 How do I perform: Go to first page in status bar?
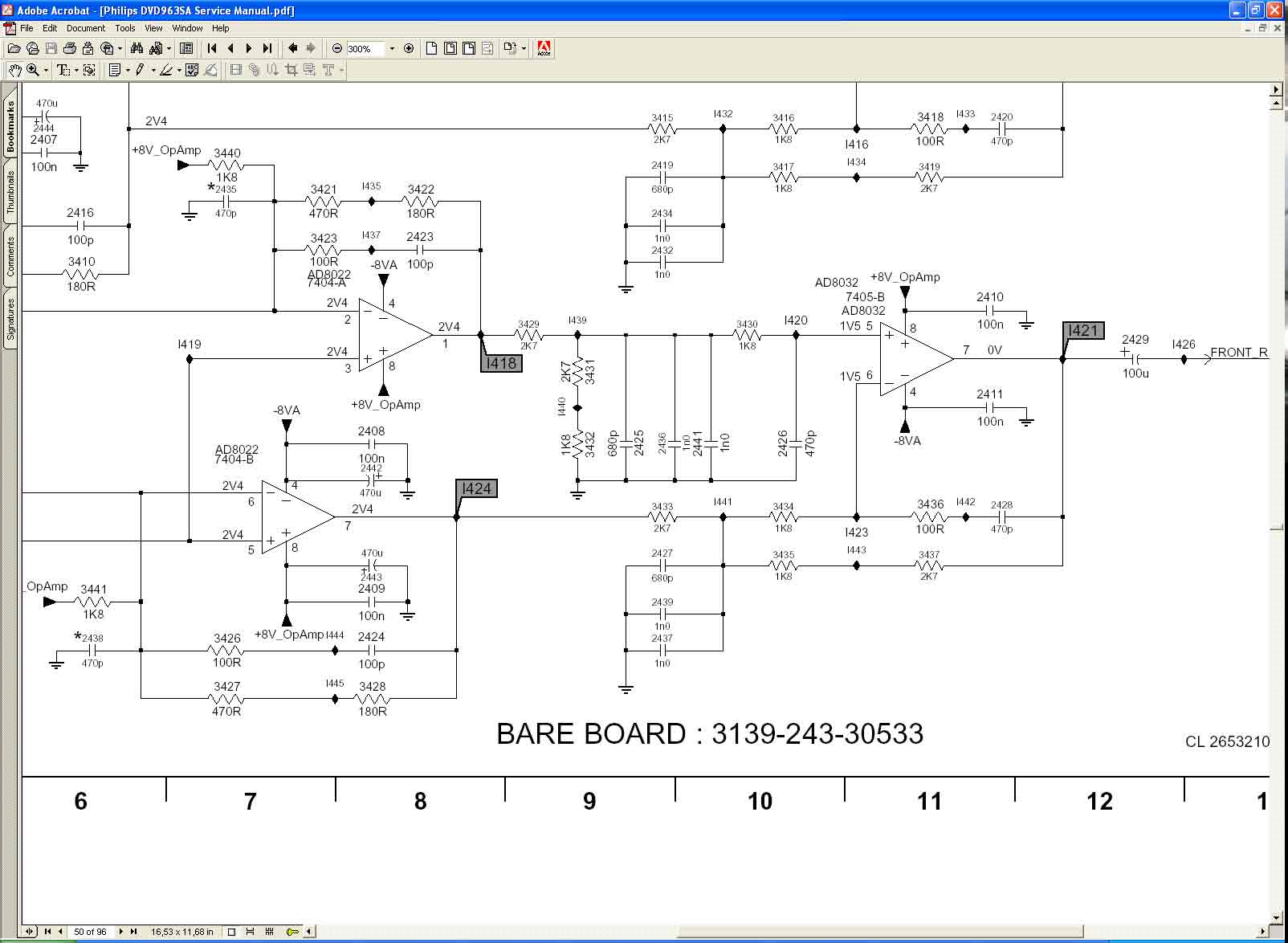47,932
